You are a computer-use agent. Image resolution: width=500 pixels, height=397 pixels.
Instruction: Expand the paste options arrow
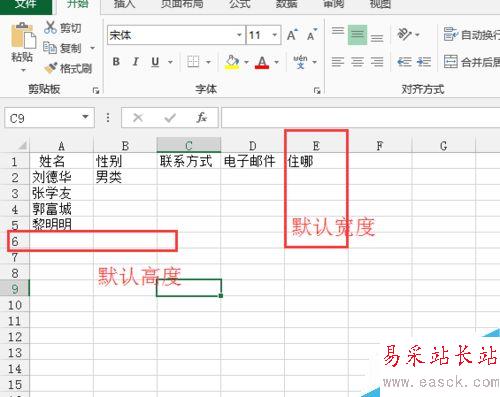[x=23, y=70]
